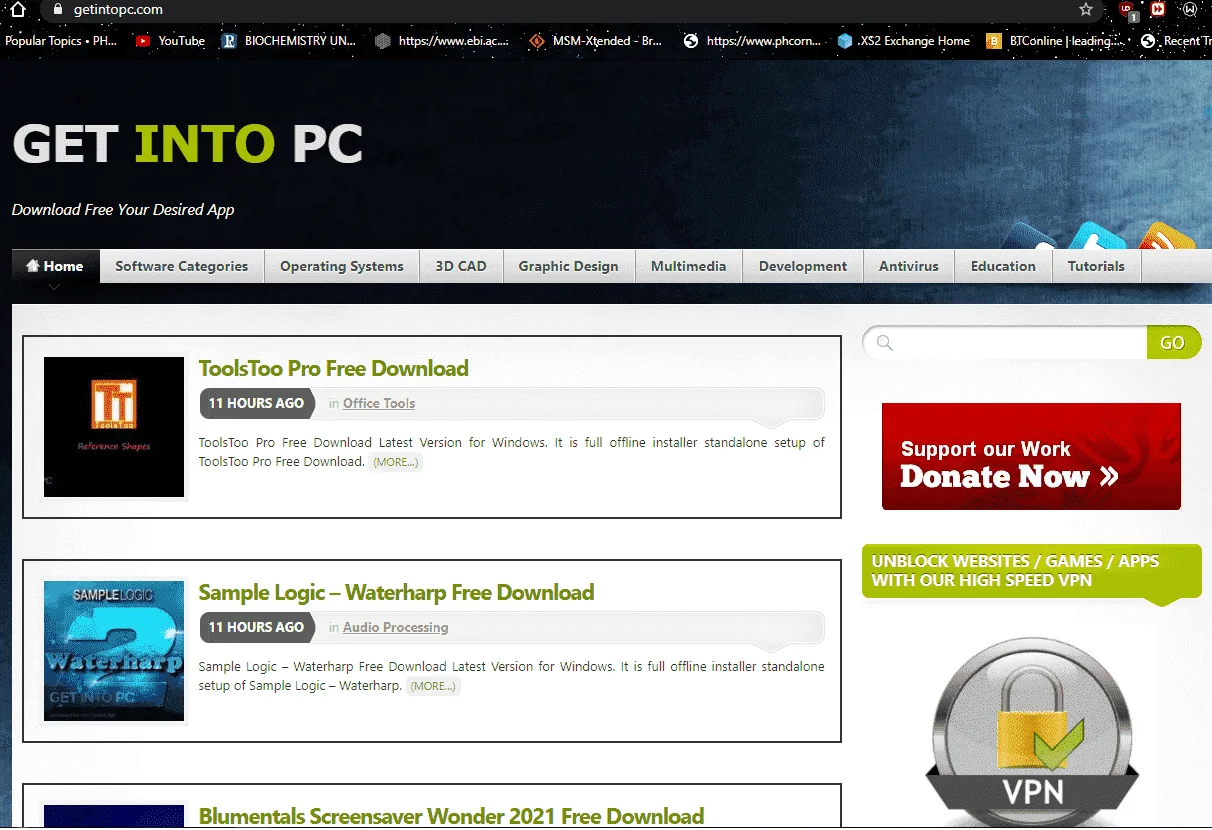The image size is (1212, 830).
Task: Go to the Home menu tab
Action: coord(55,266)
